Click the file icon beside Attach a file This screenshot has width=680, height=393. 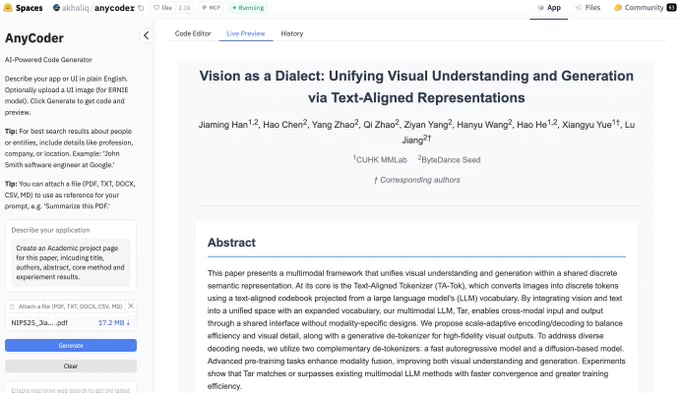click(x=13, y=306)
